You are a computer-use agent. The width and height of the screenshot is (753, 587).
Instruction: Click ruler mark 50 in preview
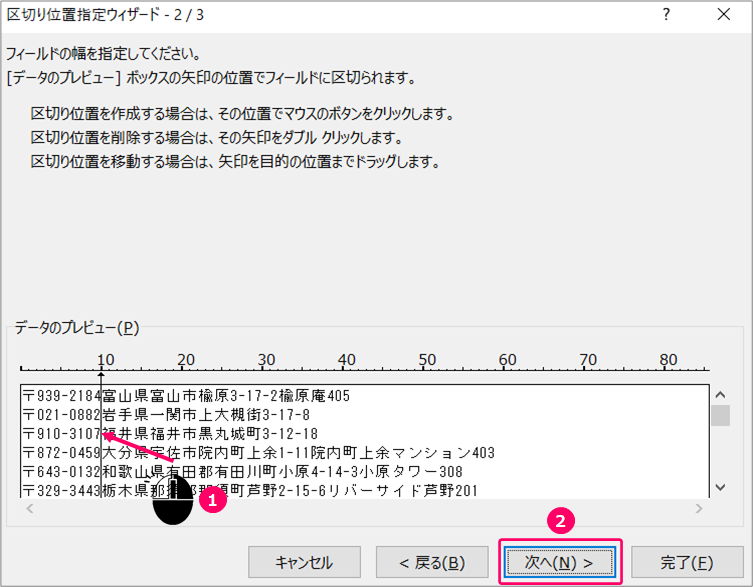427,359
